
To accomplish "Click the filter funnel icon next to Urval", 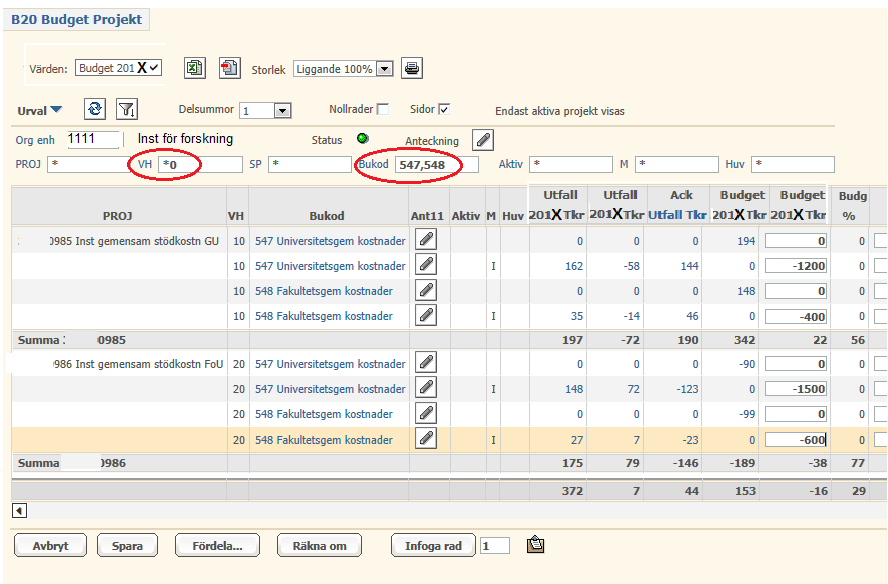I will pyautogui.click(x=127, y=109).
